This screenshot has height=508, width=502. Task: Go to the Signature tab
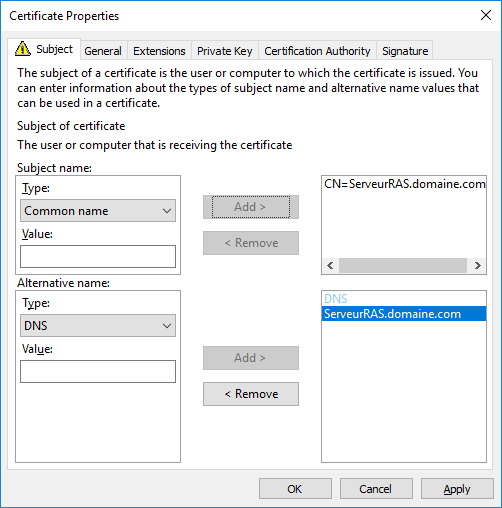click(405, 51)
